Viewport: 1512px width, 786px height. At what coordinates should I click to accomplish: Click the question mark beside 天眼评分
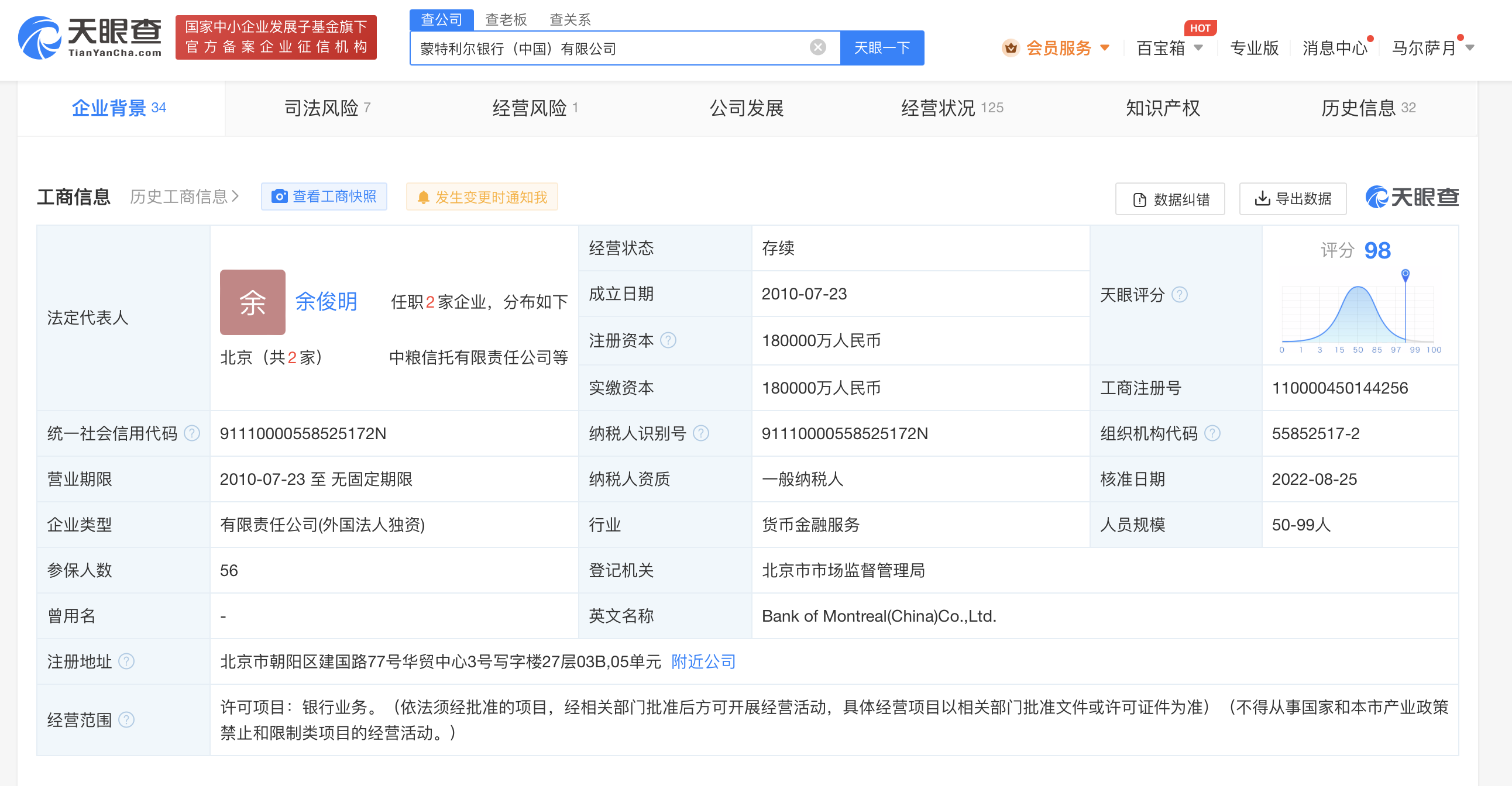(1180, 295)
